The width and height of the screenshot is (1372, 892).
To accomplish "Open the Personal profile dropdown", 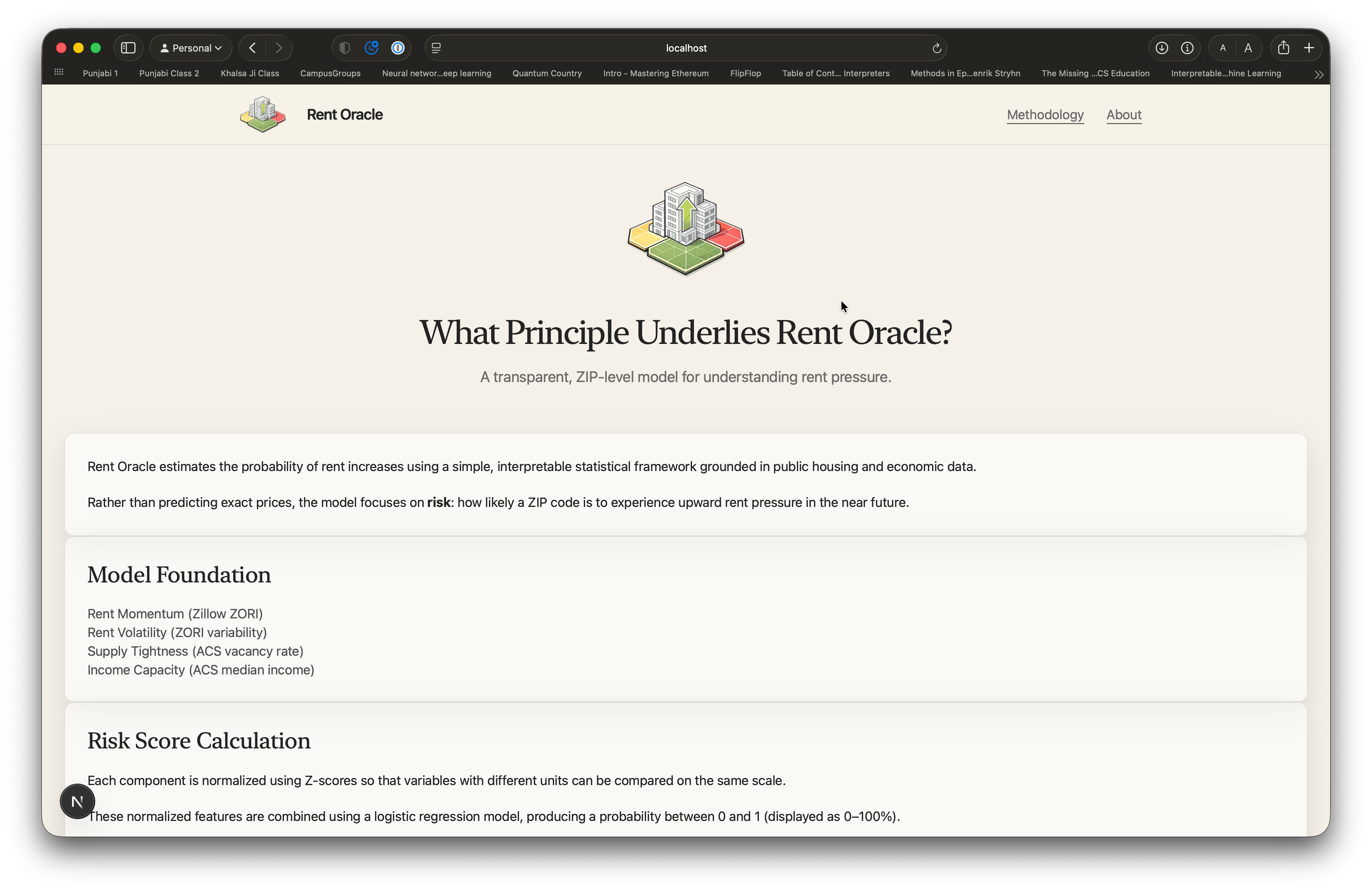I will tap(191, 48).
